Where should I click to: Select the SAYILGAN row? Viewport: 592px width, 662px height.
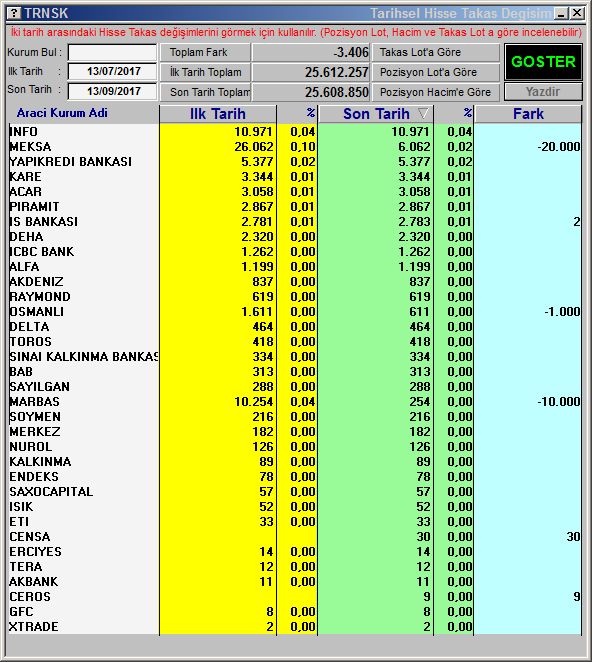(295, 387)
